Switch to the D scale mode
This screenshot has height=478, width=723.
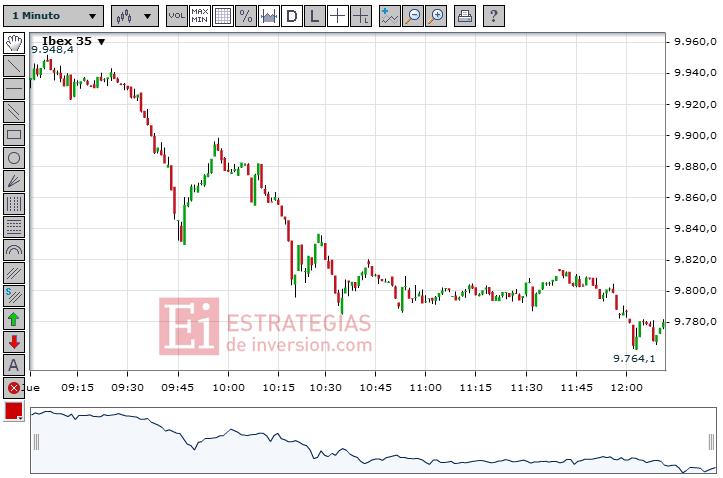[291, 16]
